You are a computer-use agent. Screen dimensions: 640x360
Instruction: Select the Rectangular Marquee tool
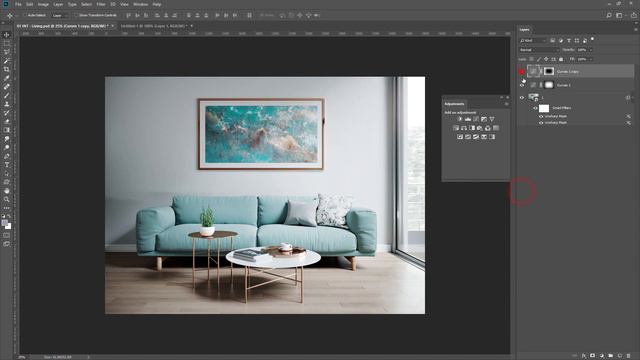click(7, 43)
